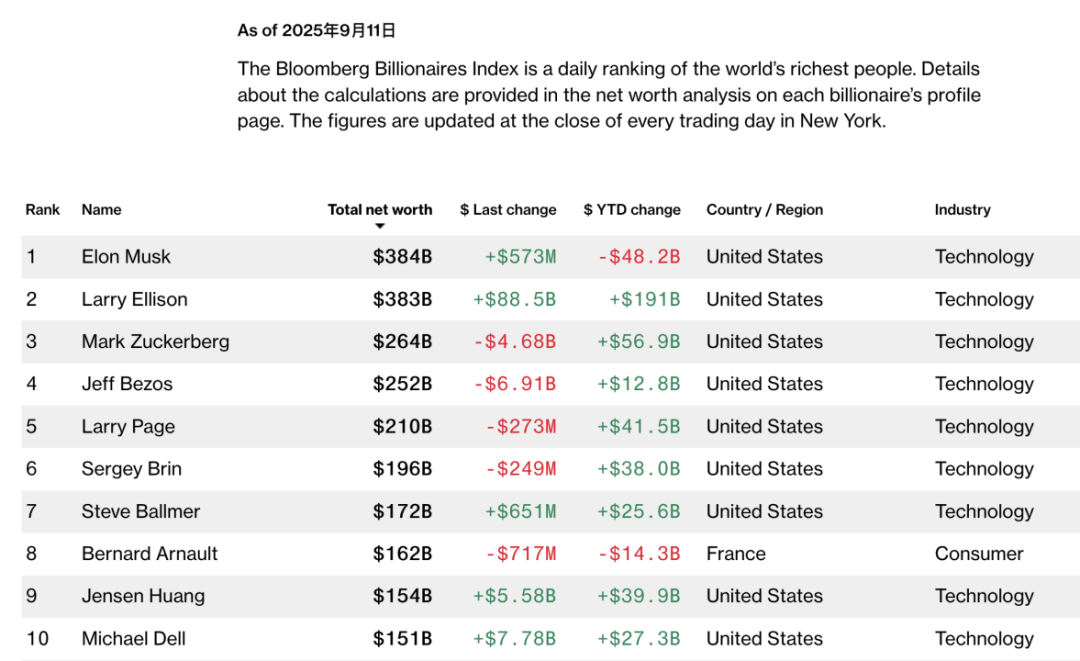Screen dimensions: 1080x661
Task: Click Consumer industry in Arnault's row
Action: tap(979, 554)
